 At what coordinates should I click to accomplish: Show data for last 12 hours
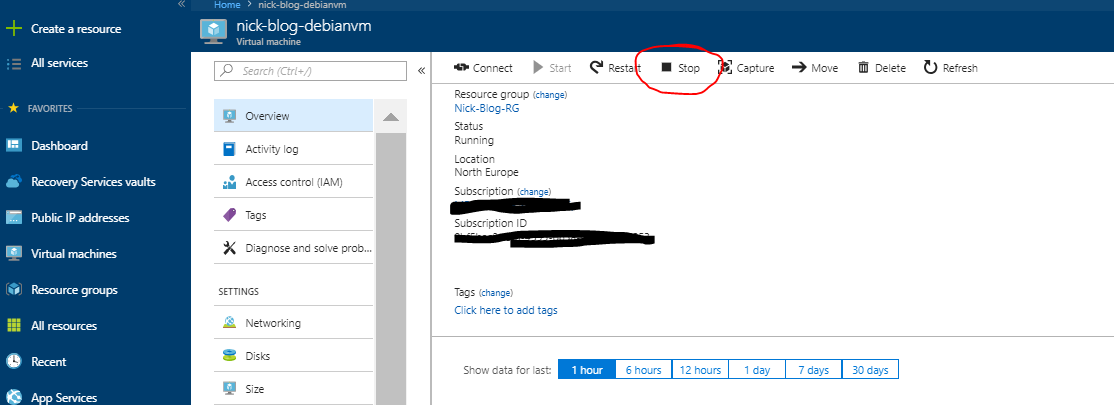701,369
